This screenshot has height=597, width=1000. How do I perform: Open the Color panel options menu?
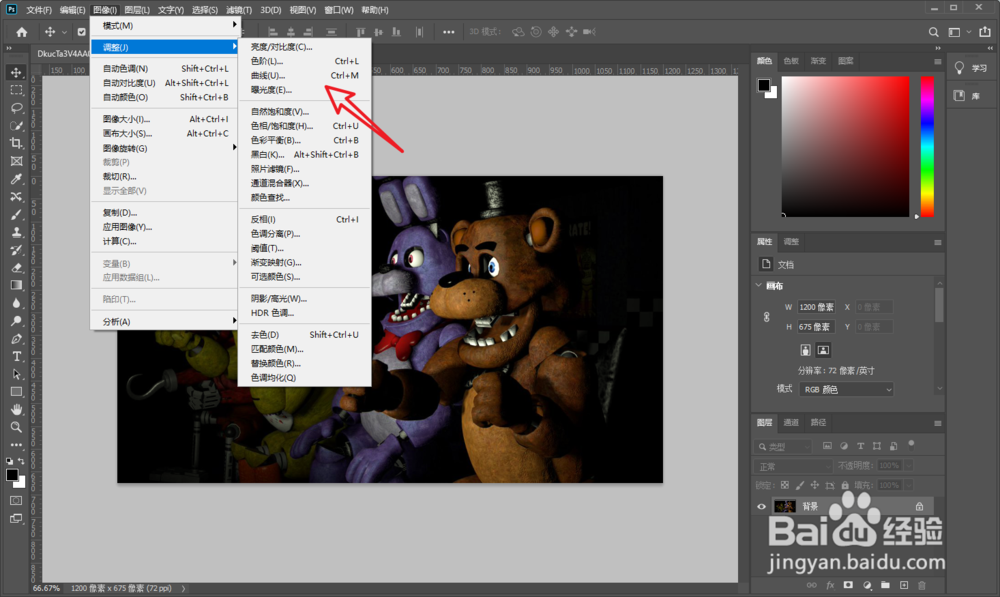click(x=938, y=61)
